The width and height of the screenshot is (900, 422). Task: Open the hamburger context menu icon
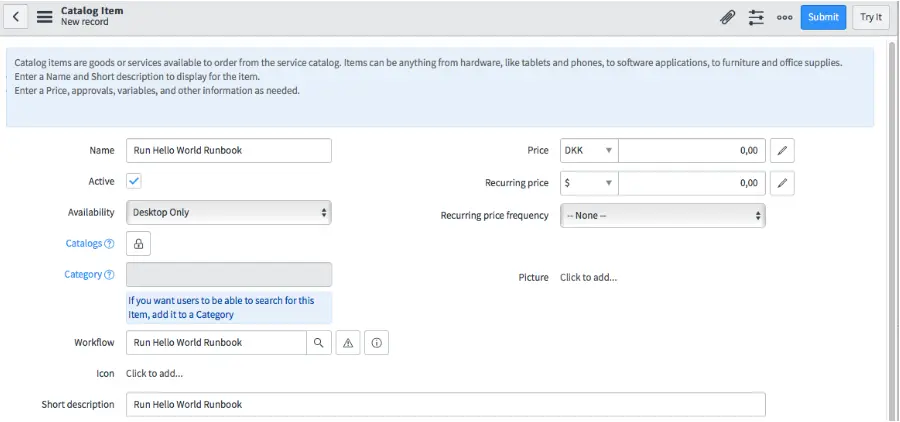click(45, 17)
